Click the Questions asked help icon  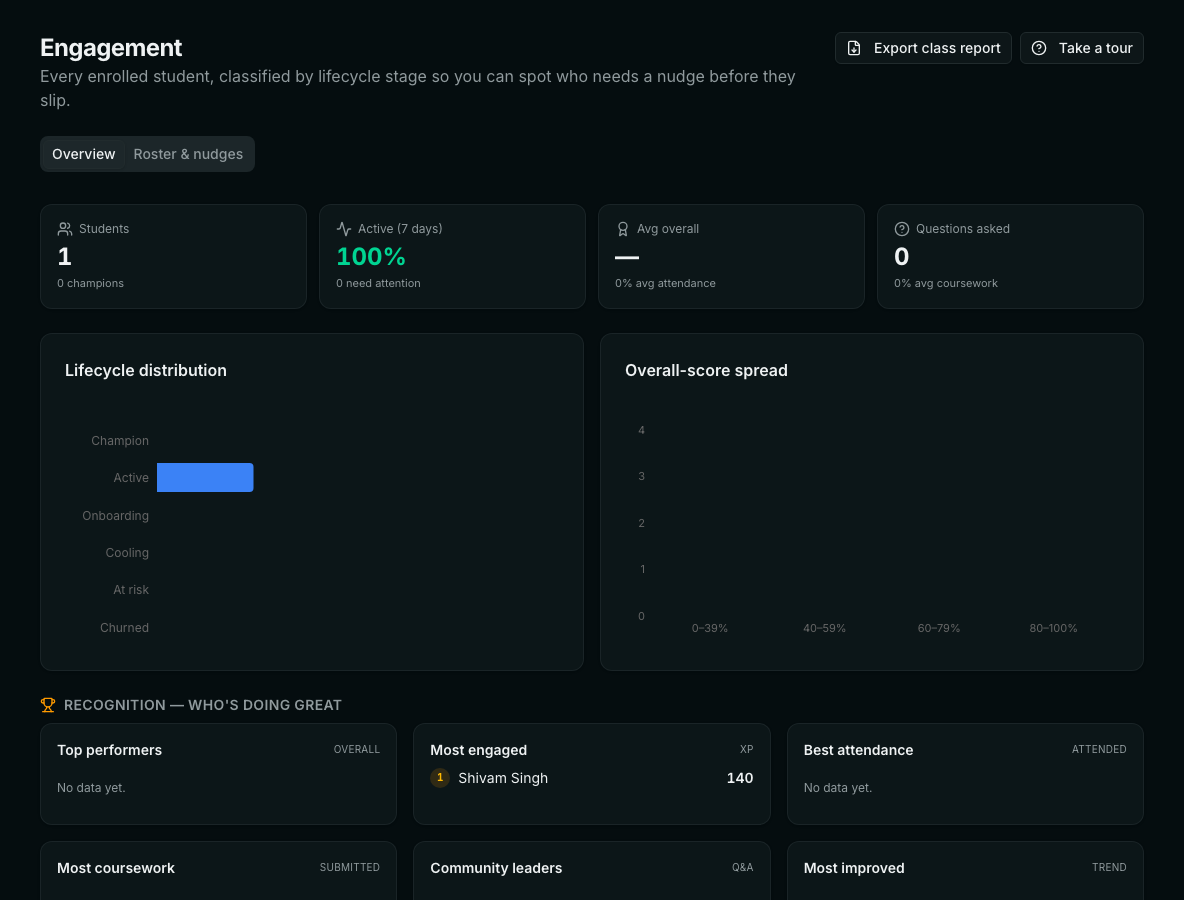[x=902, y=229]
